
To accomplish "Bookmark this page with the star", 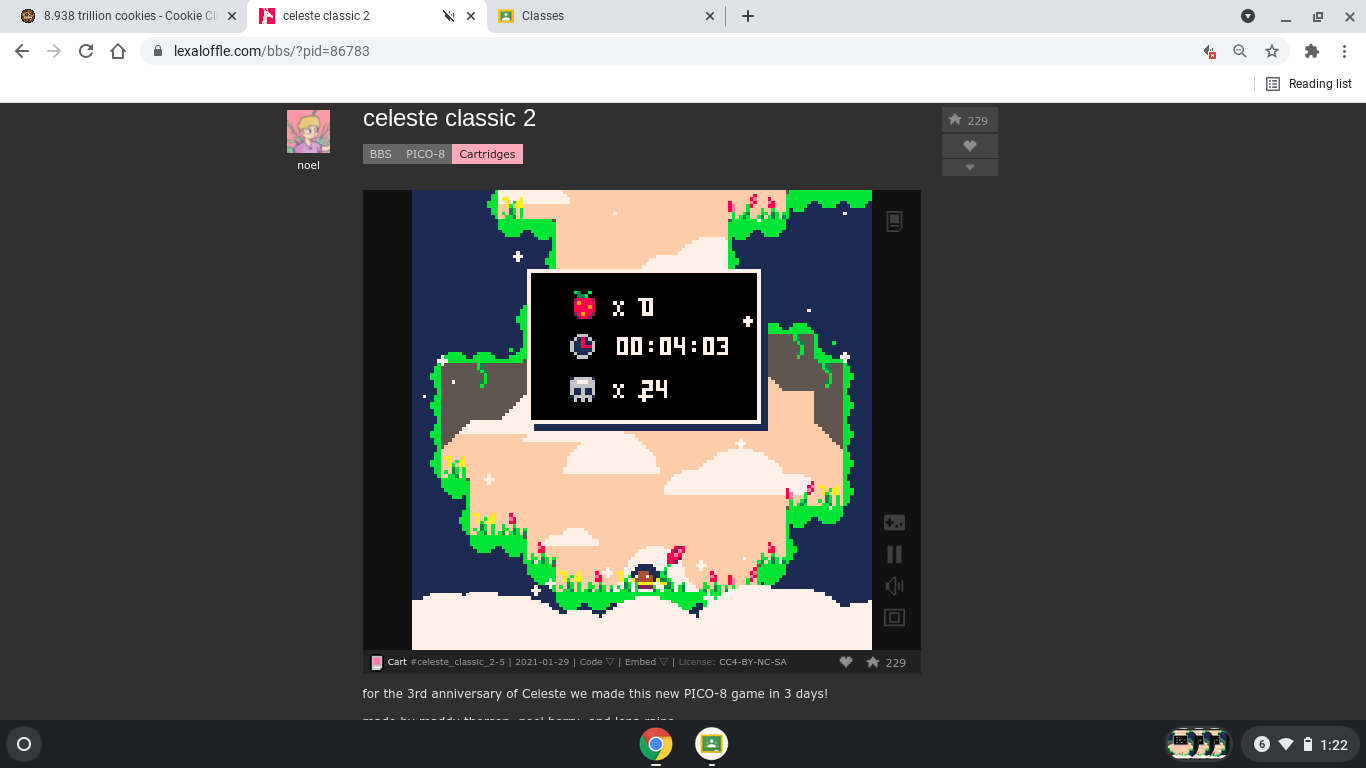I will point(1272,51).
